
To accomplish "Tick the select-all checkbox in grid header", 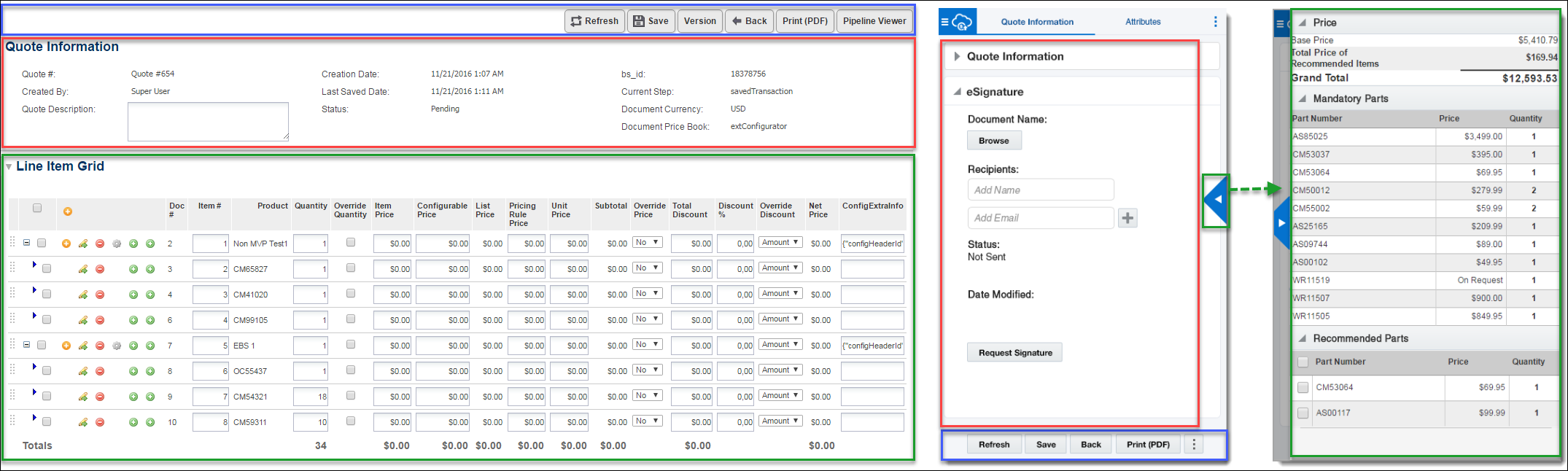I will tap(37, 208).
